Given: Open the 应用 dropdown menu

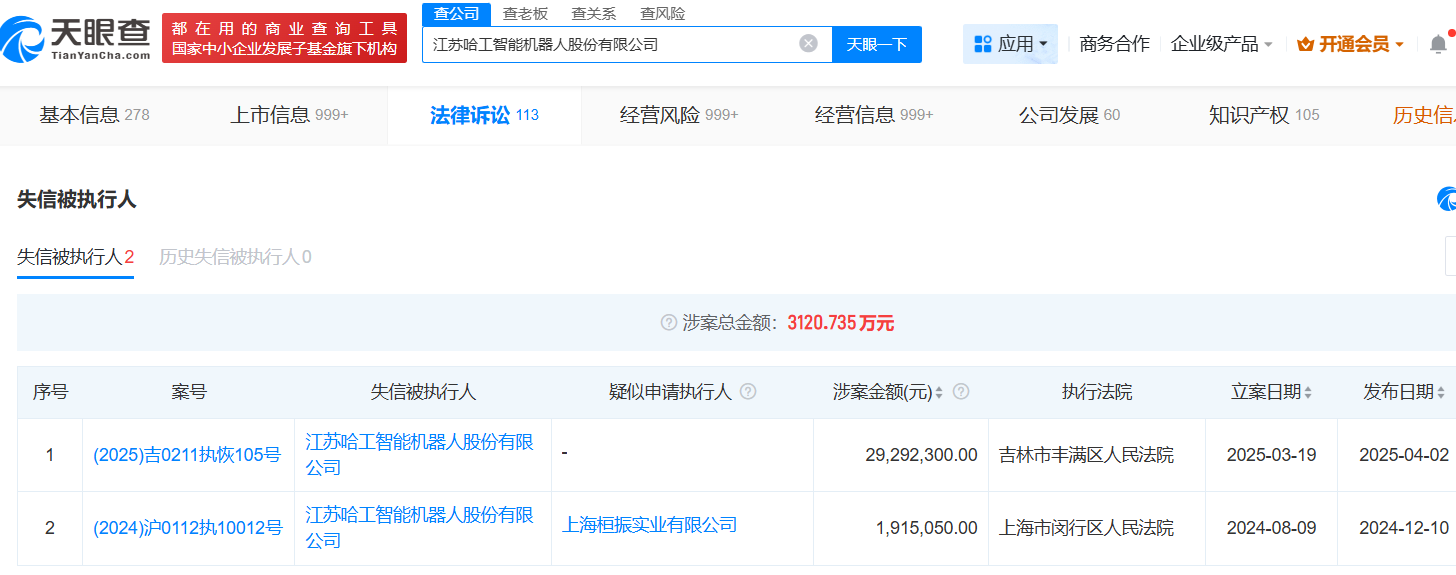Looking at the screenshot, I should 1010,44.
